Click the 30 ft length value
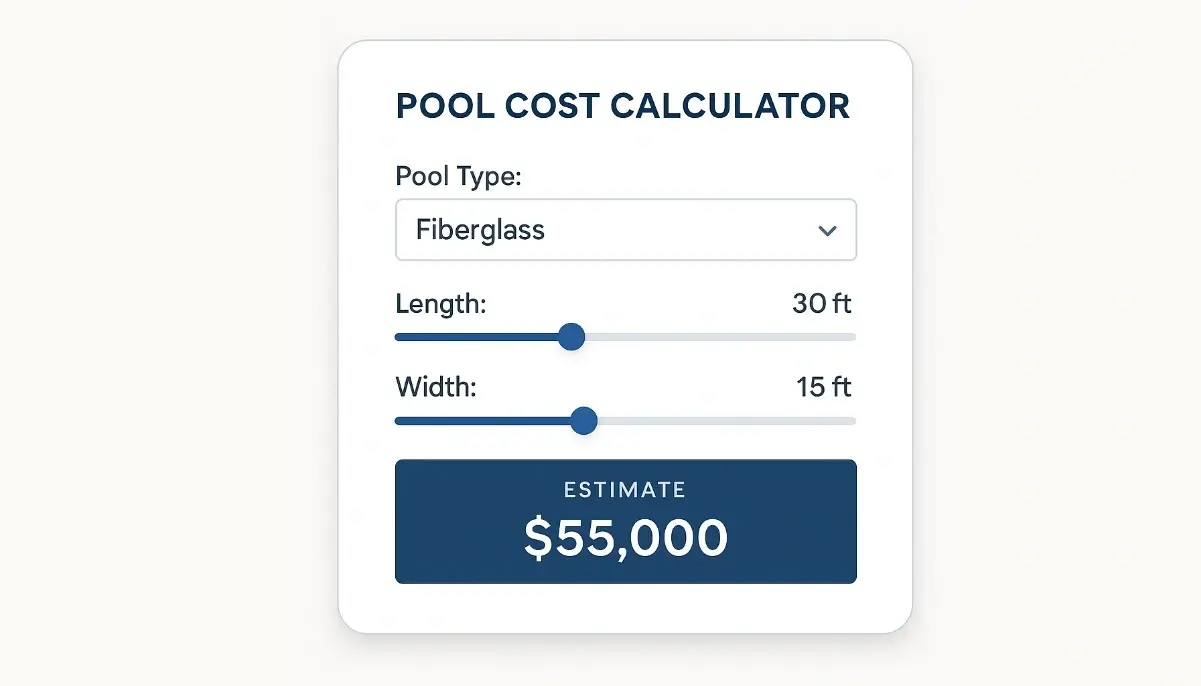1201x686 pixels. [x=822, y=303]
